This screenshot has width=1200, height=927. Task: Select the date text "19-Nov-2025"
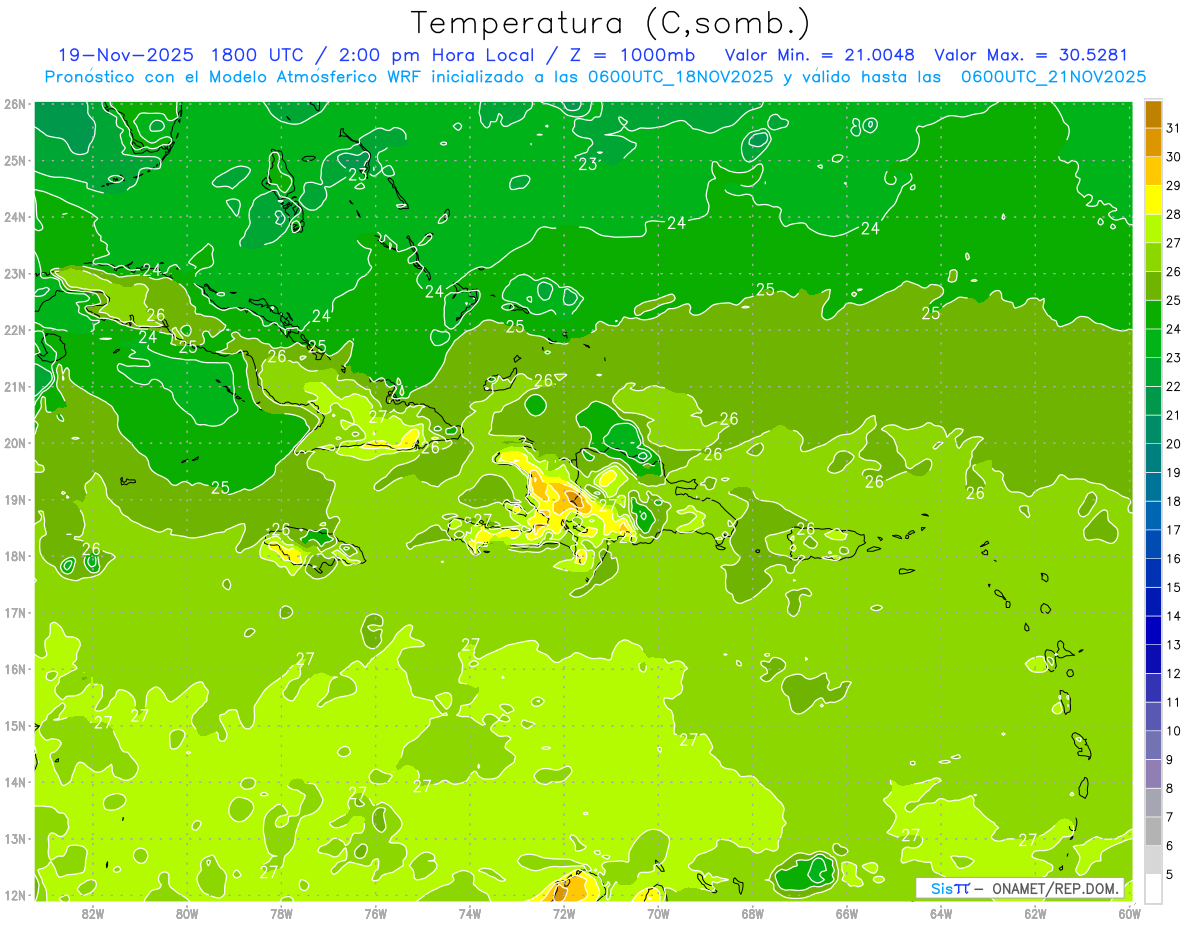[x=125, y=55]
